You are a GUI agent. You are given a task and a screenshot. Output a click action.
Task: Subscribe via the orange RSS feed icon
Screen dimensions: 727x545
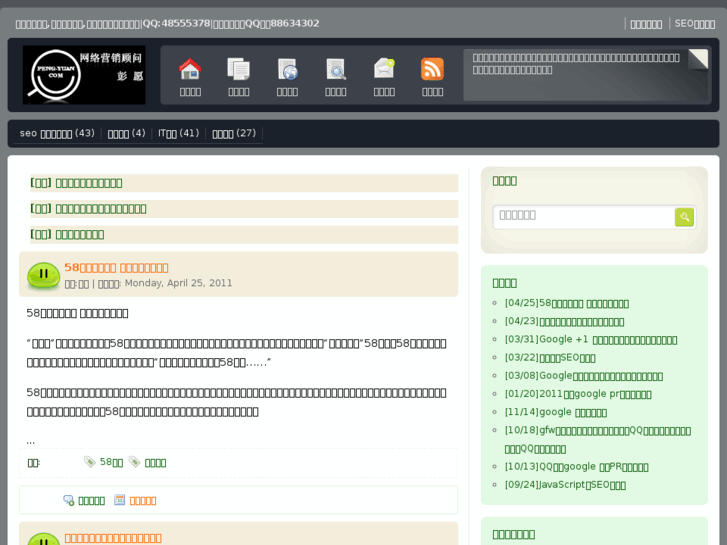tap(432, 69)
